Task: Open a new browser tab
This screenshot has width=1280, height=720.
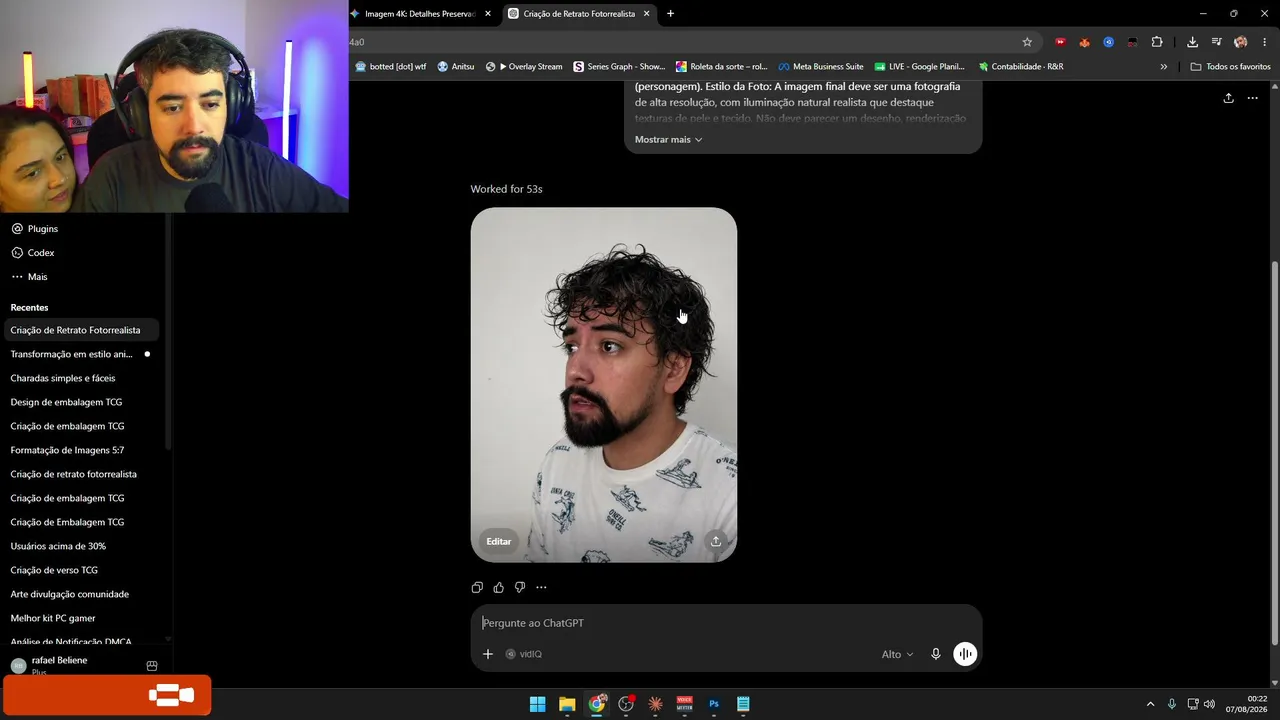Action: pyautogui.click(x=670, y=14)
